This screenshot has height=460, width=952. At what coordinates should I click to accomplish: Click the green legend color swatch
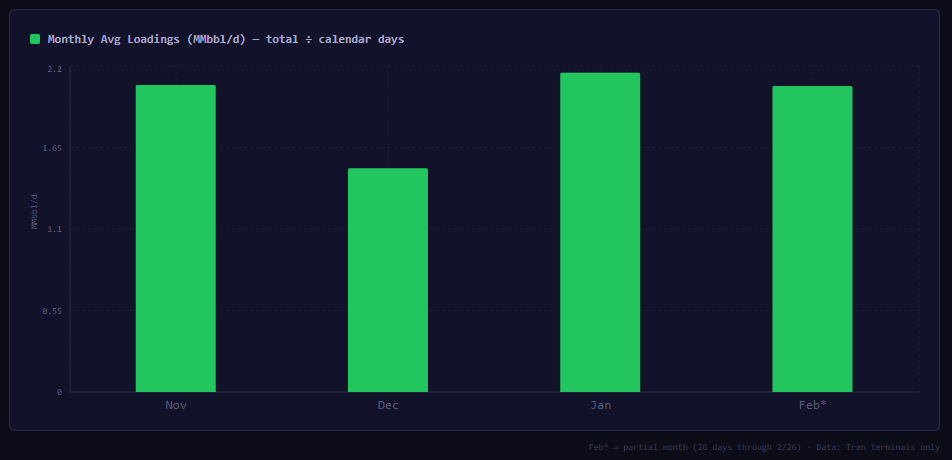(x=35, y=39)
